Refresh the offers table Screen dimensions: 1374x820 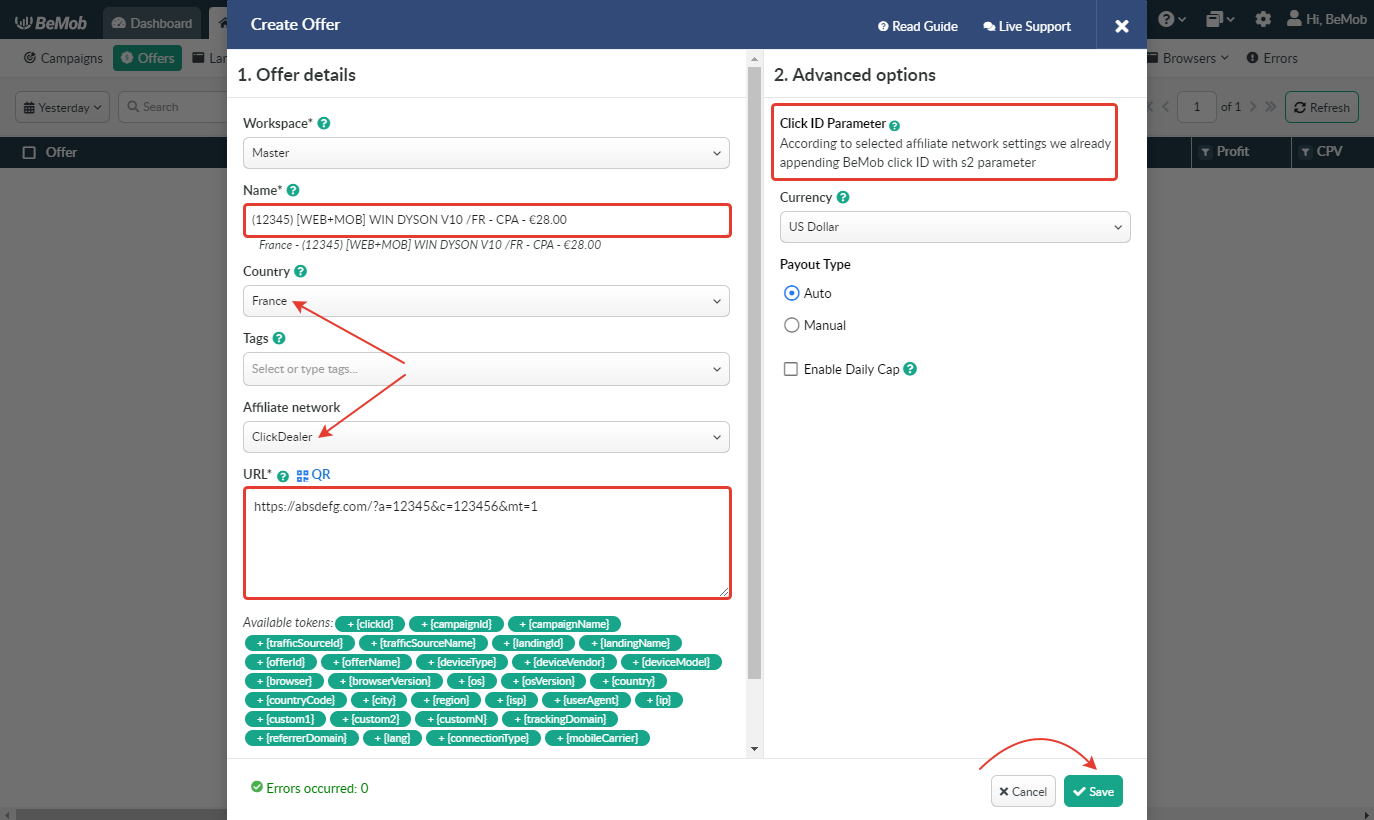coord(1322,107)
